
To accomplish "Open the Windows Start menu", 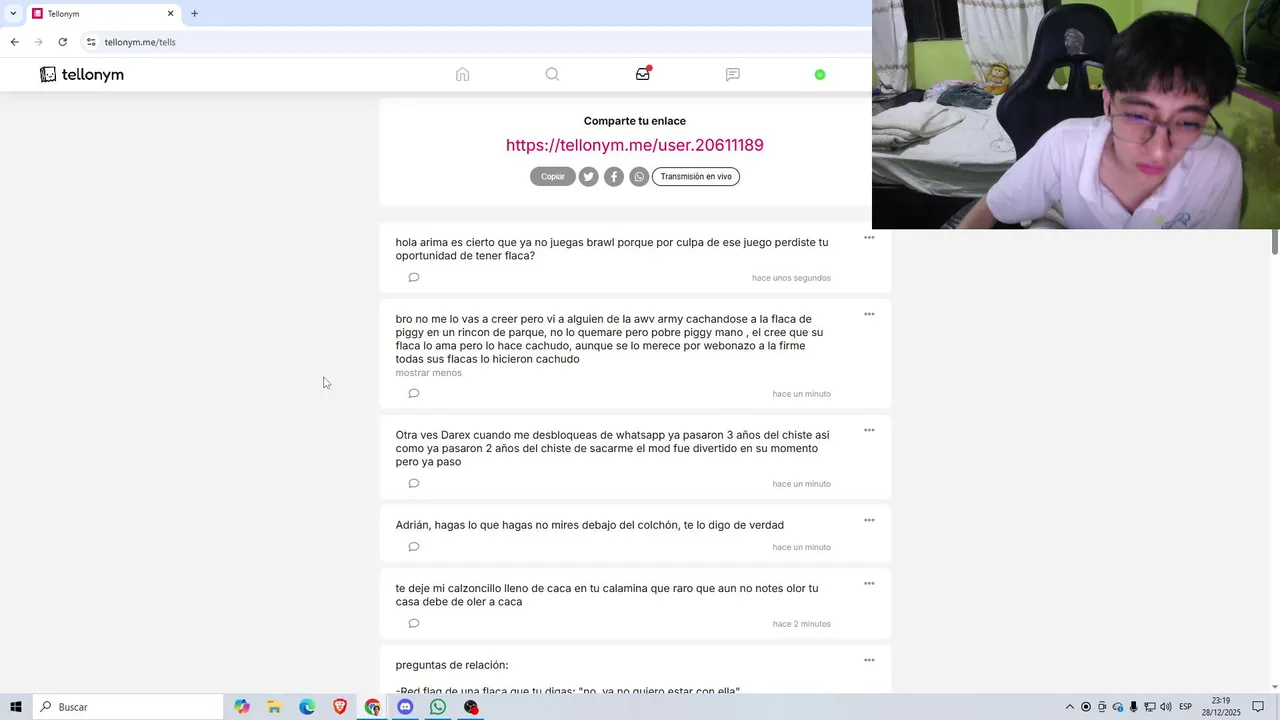I will point(16,707).
